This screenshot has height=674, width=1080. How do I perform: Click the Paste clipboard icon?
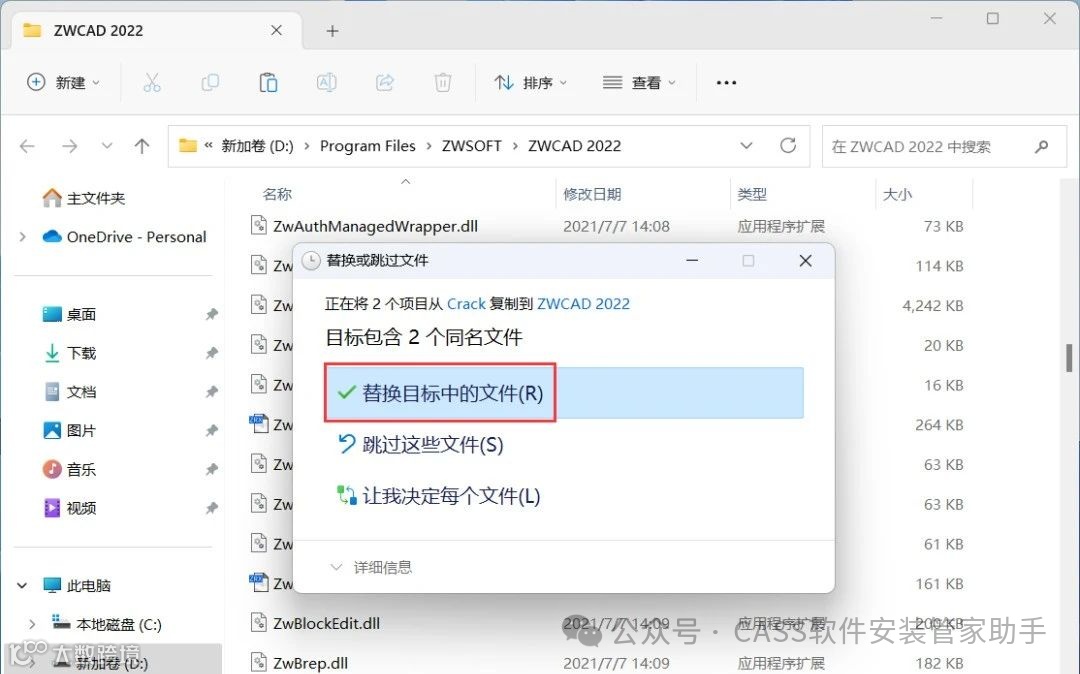[x=268, y=83]
